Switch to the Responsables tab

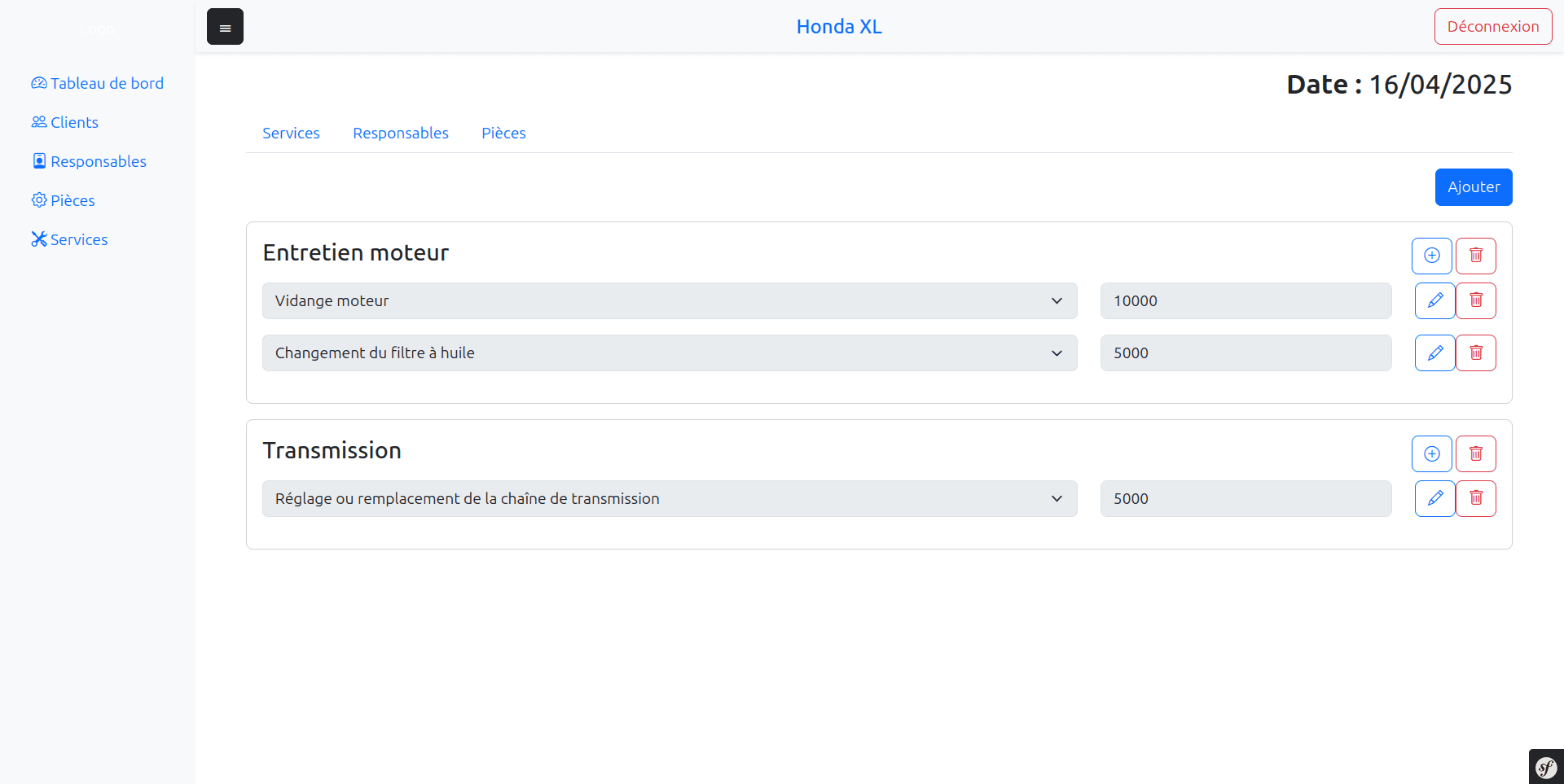click(x=401, y=133)
